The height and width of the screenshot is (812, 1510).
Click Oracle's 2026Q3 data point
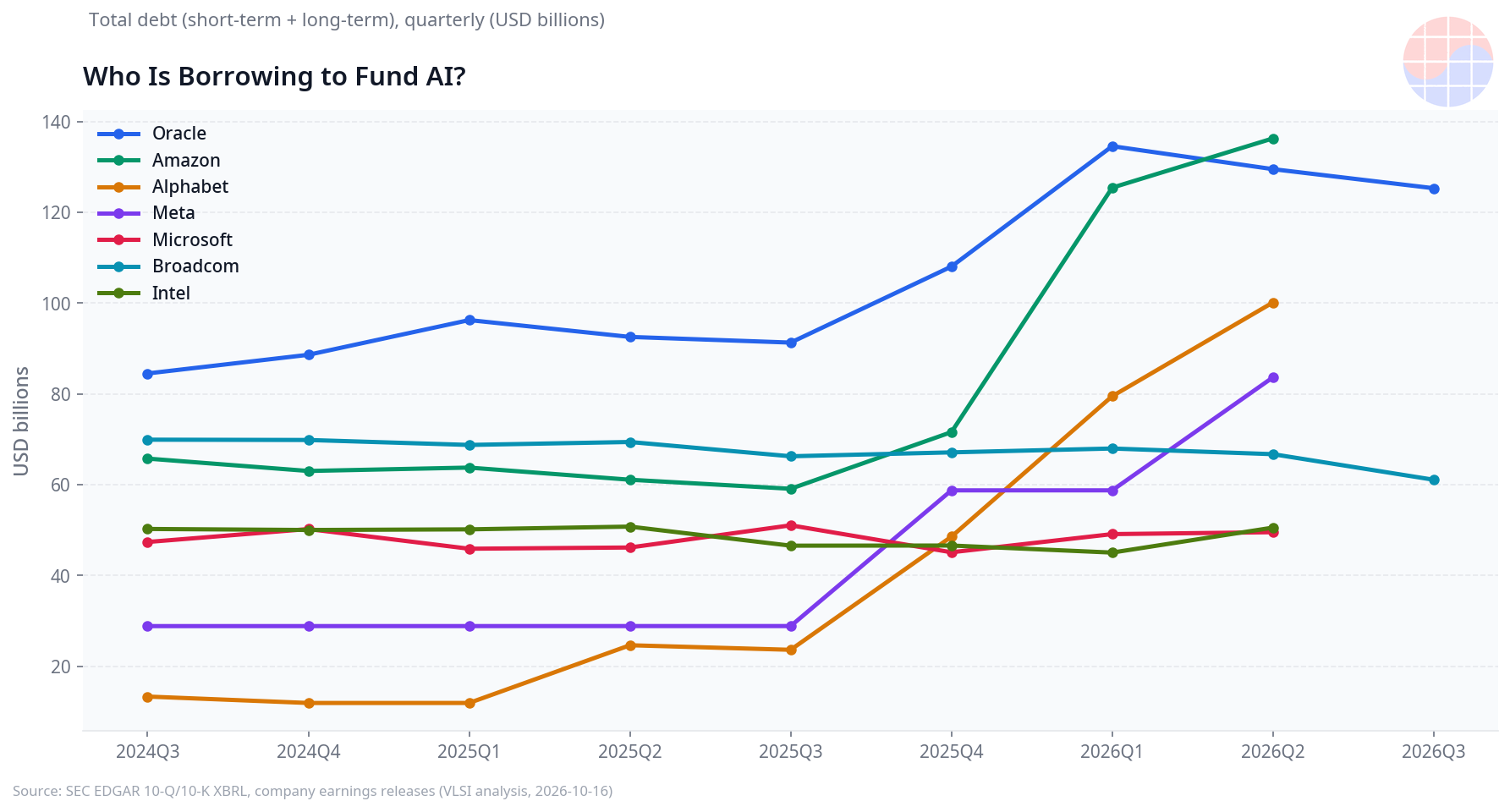click(1434, 189)
